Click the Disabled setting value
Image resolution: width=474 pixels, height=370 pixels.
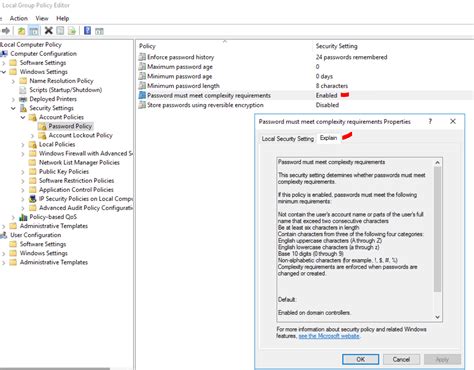327,105
